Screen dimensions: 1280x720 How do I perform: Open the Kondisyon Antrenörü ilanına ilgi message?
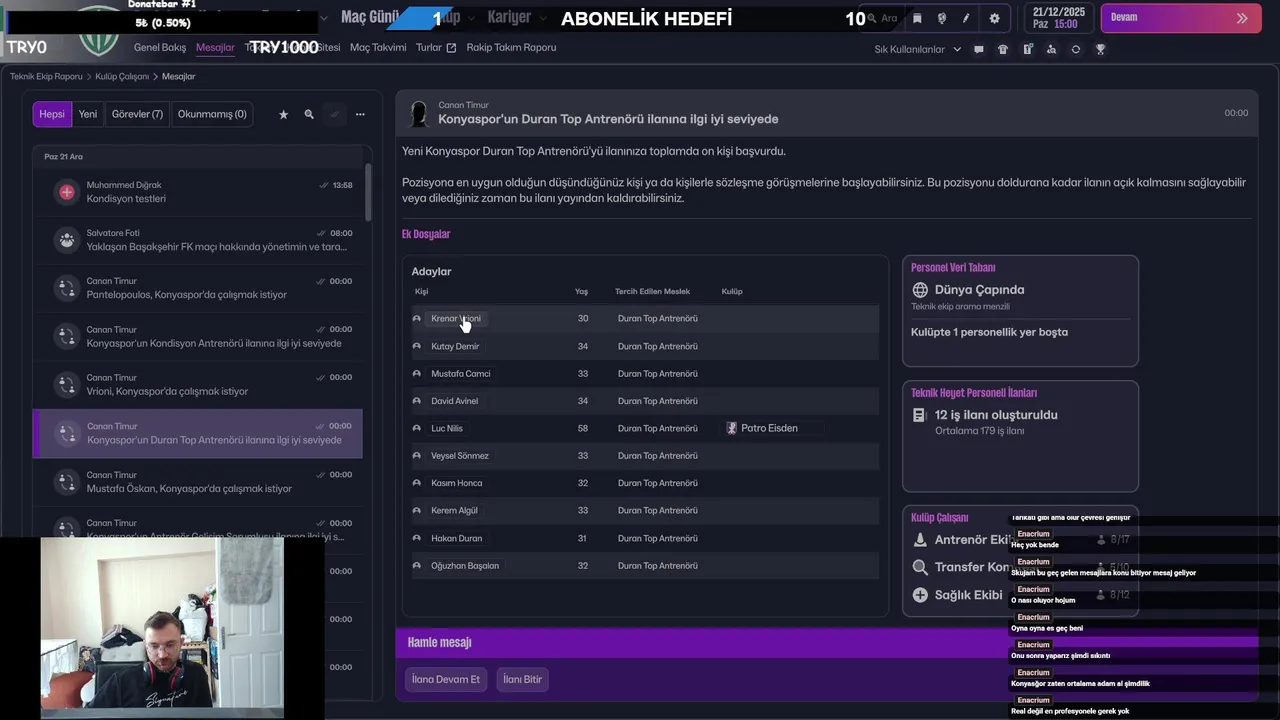point(197,336)
